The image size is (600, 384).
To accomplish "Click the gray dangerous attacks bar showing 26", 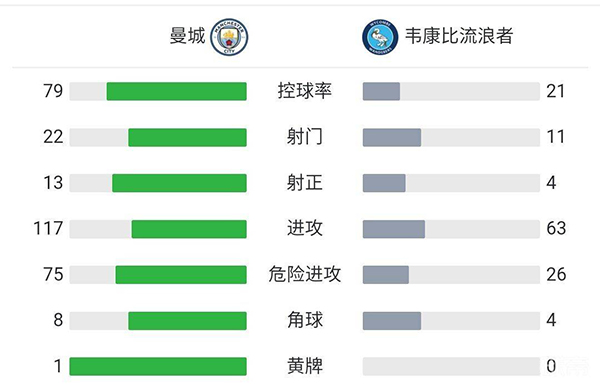I will (386, 275).
